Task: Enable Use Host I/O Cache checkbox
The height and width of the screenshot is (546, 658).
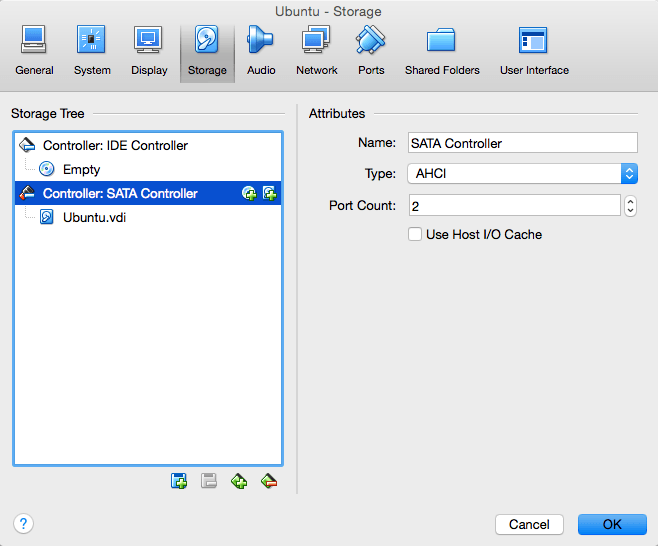Action: tap(415, 234)
